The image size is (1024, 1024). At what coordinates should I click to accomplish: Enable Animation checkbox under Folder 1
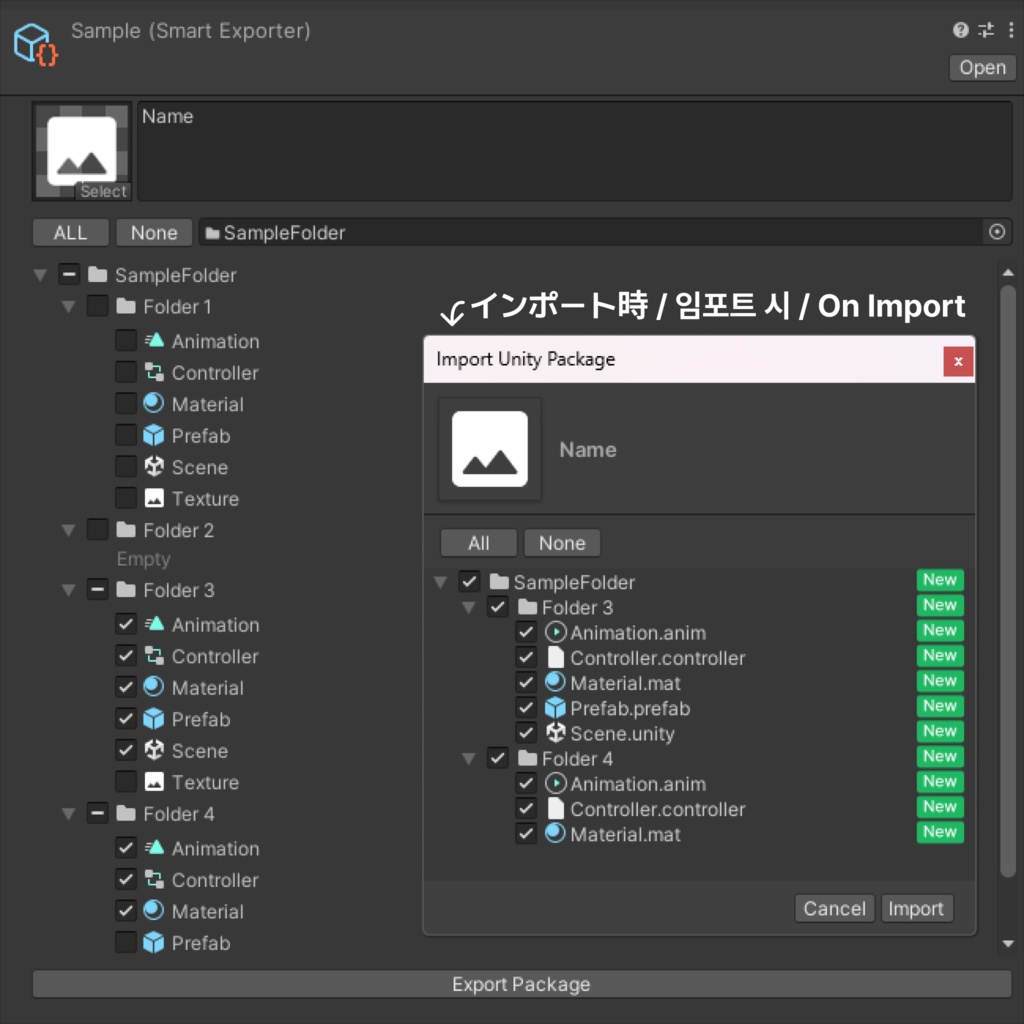[125, 340]
